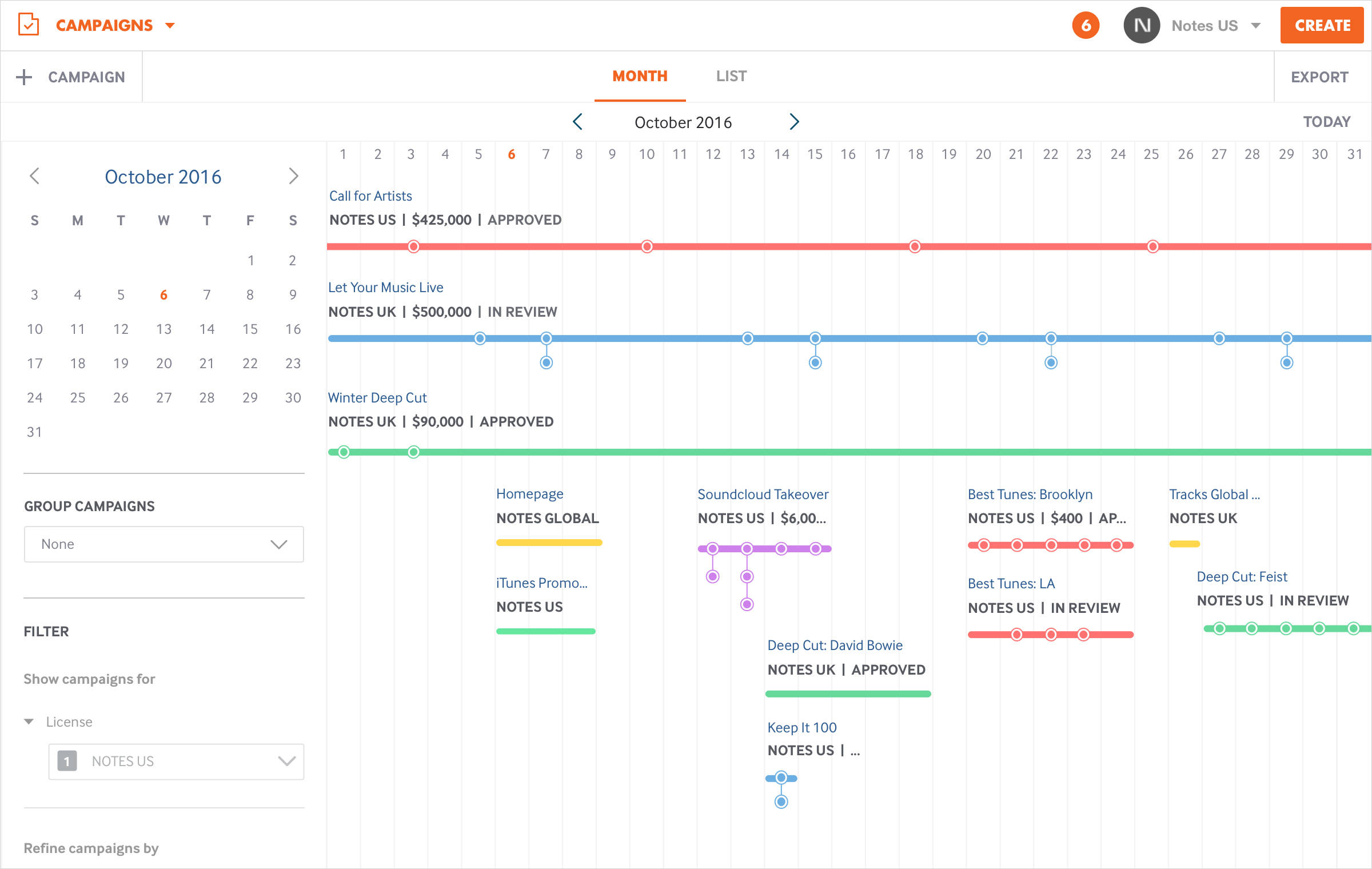Click a marker on Let Your Music Live timeline
Viewport: 1372px width, 869px height.
[x=479, y=338]
